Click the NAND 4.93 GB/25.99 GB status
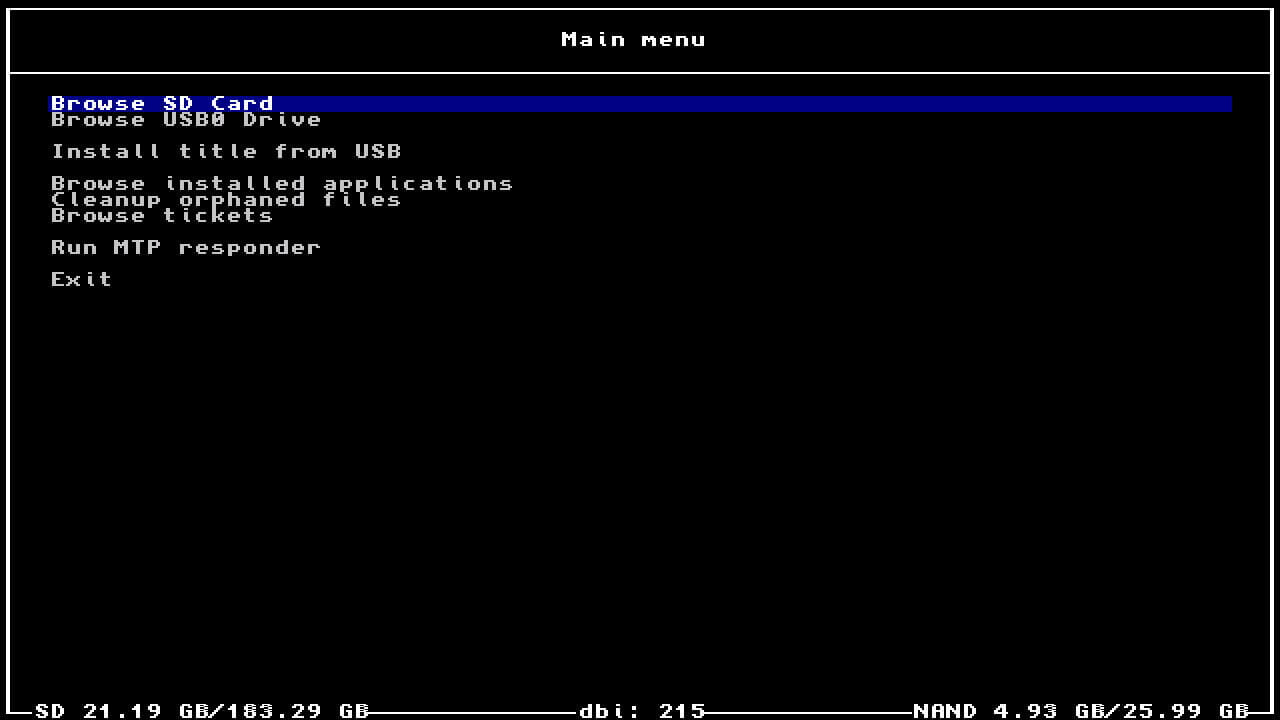The image size is (1280, 720). 1082,711
